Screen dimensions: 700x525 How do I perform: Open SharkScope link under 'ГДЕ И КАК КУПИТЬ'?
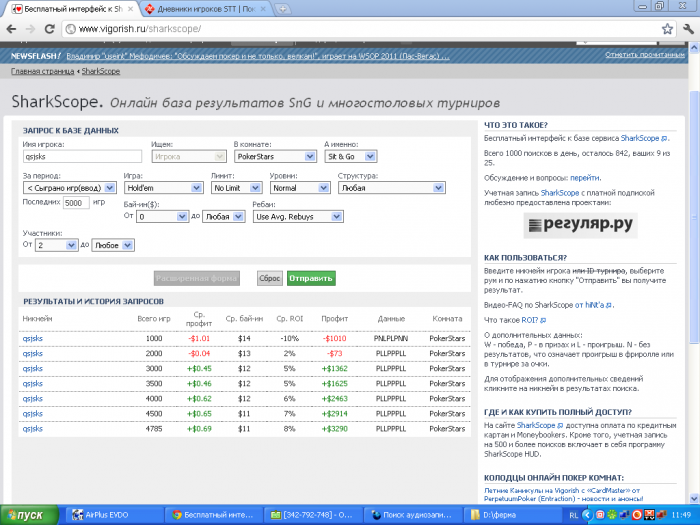point(539,425)
